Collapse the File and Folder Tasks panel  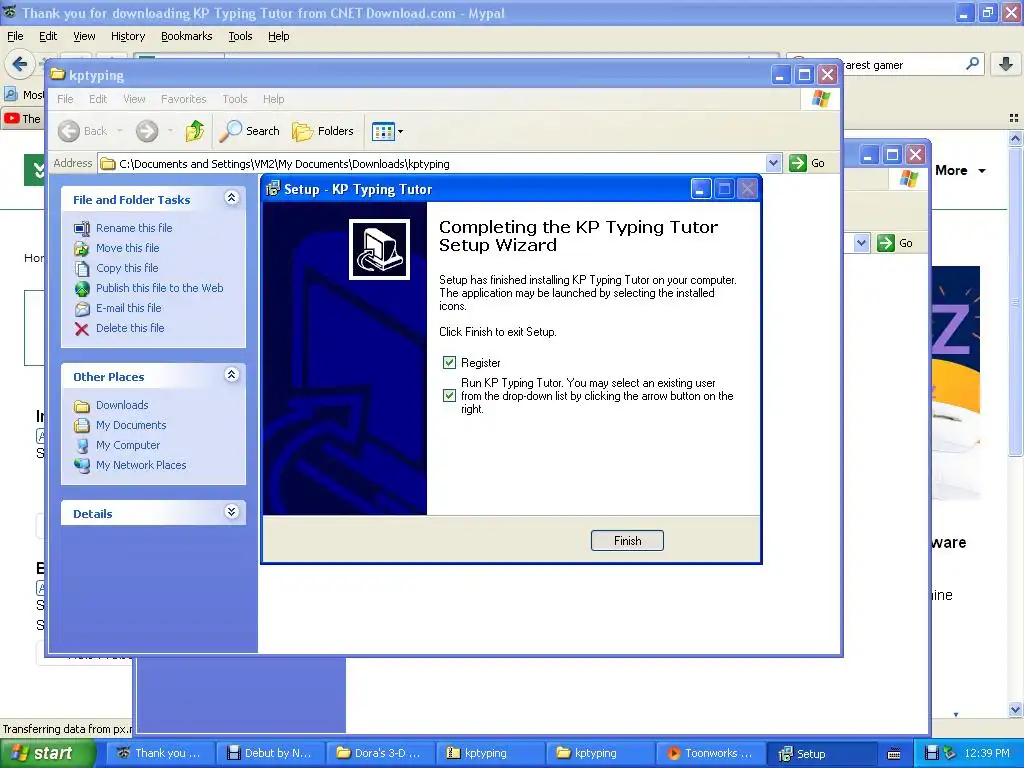point(232,198)
